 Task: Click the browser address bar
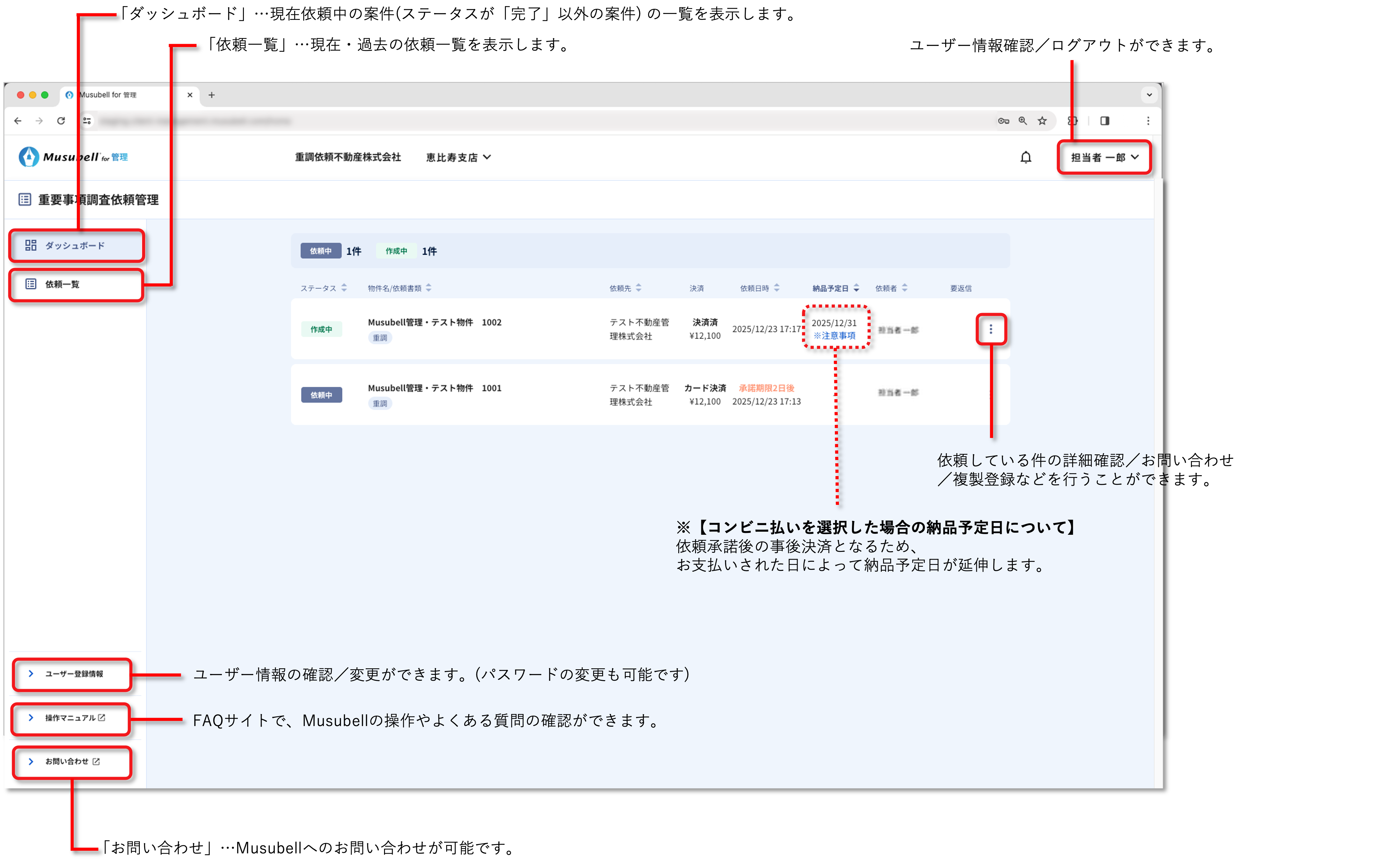pyautogui.click(x=517, y=121)
